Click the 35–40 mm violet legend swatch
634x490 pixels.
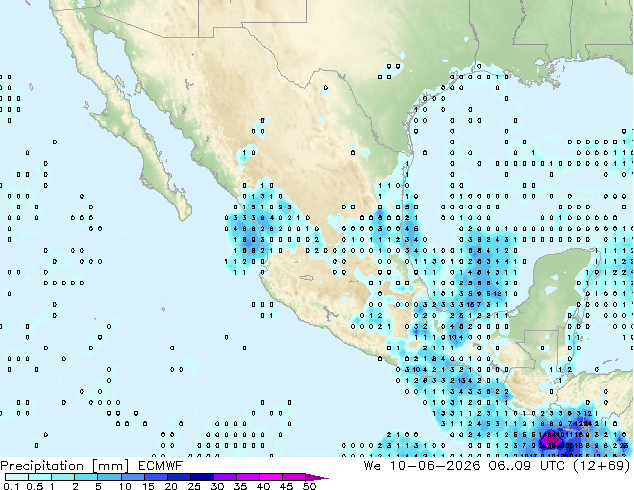click(x=248, y=477)
